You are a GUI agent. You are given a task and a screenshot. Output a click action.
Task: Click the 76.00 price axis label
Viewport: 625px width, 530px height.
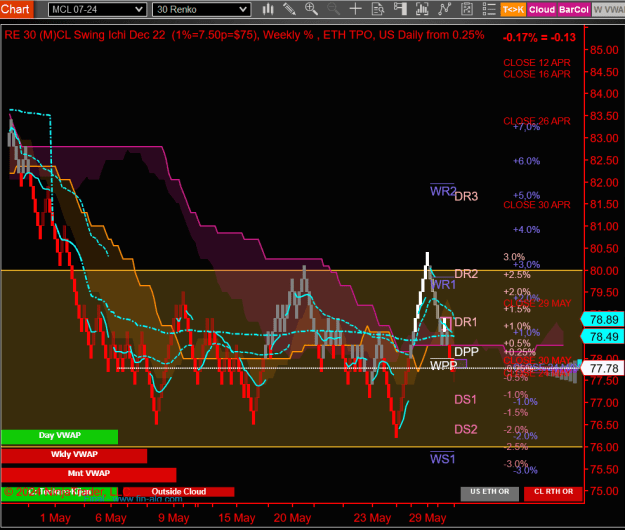pyautogui.click(x=604, y=447)
